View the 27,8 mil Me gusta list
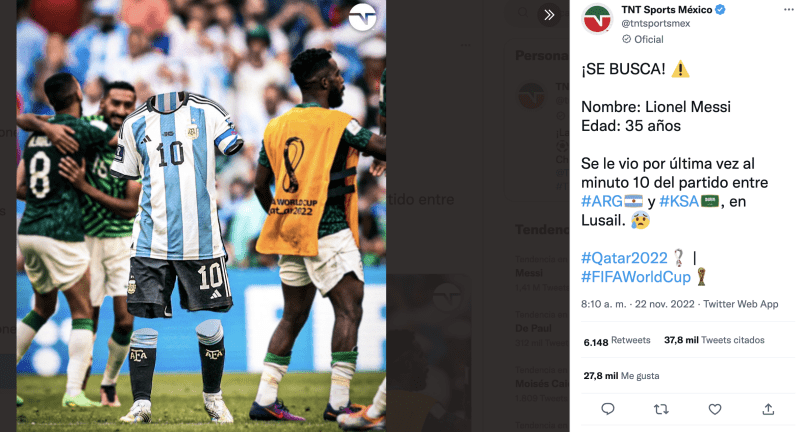Viewport: 800px width, 432px height. pyautogui.click(x=621, y=376)
